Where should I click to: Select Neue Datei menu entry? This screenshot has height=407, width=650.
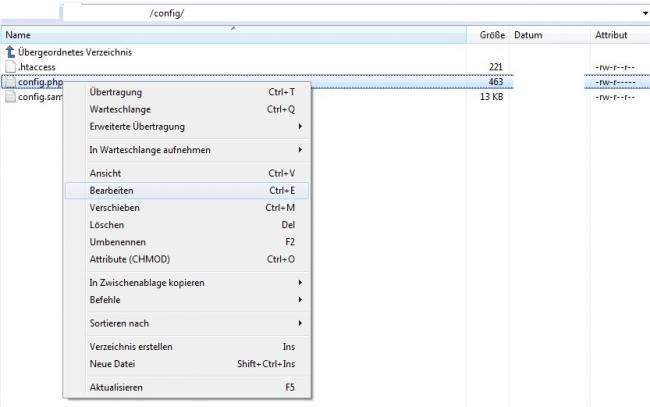[187, 364]
